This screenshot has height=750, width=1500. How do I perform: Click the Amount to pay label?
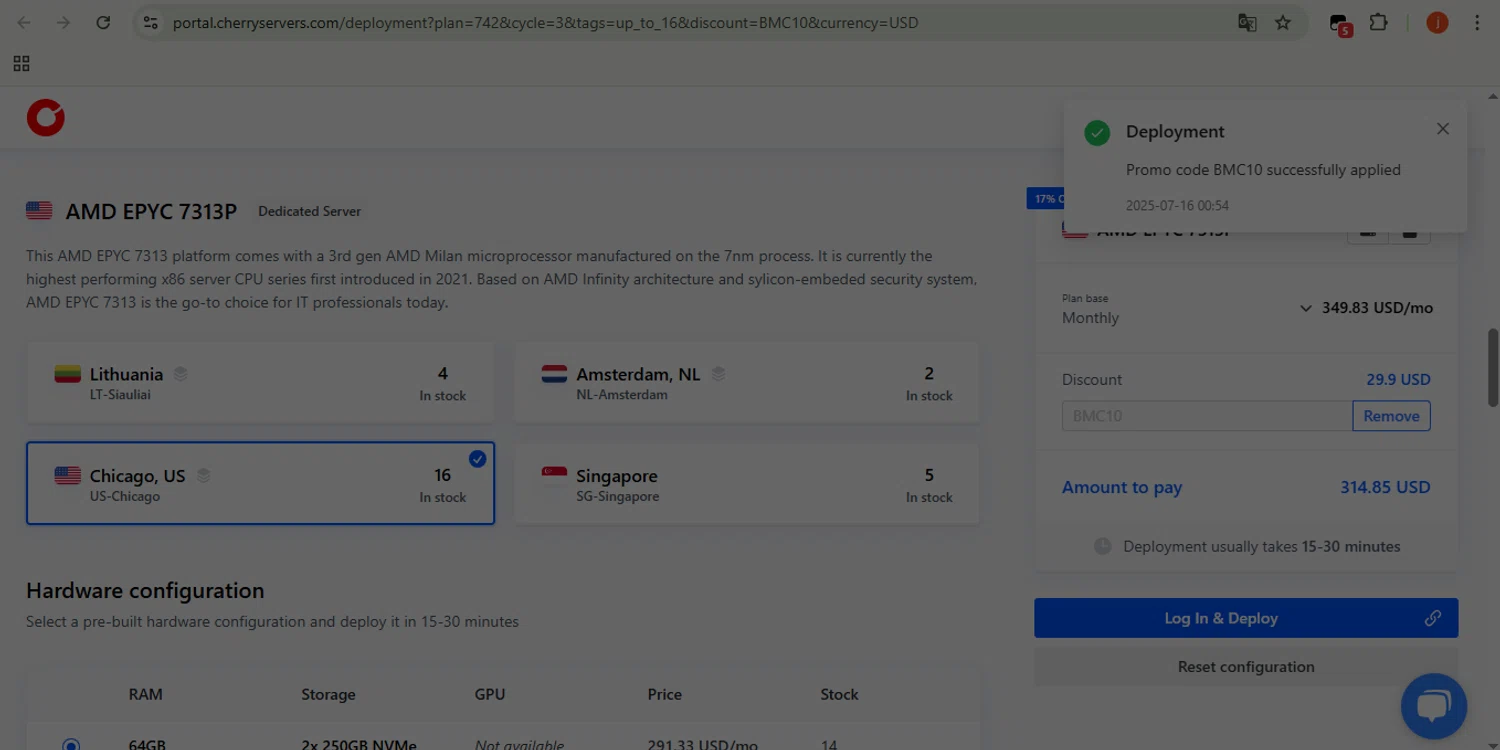click(x=1122, y=487)
